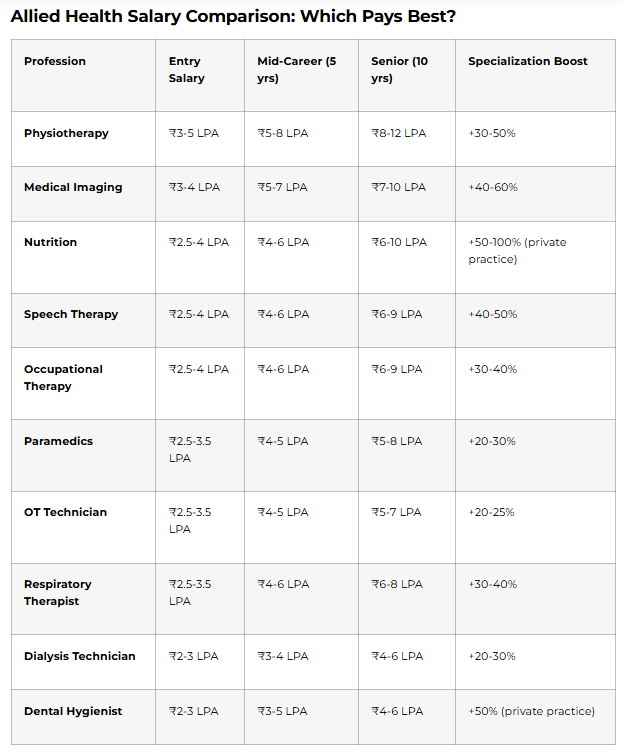Select the Medical Imaging profession cell
The image size is (623, 746).
(73, 188)
